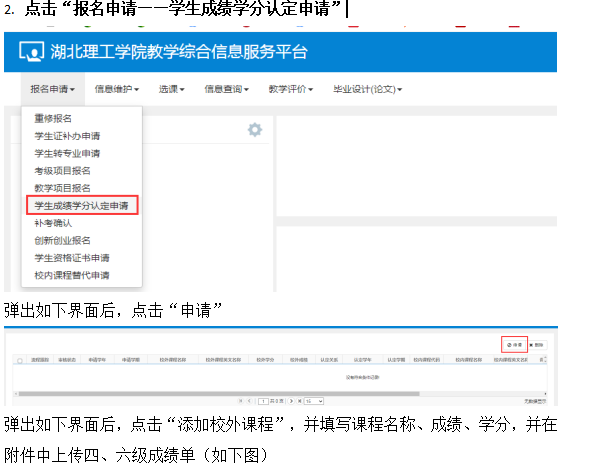The width and height of the screenshot is (601, 474).
Task: Select 学生资格证书申请 menu entry
Action: click(71, 258)
